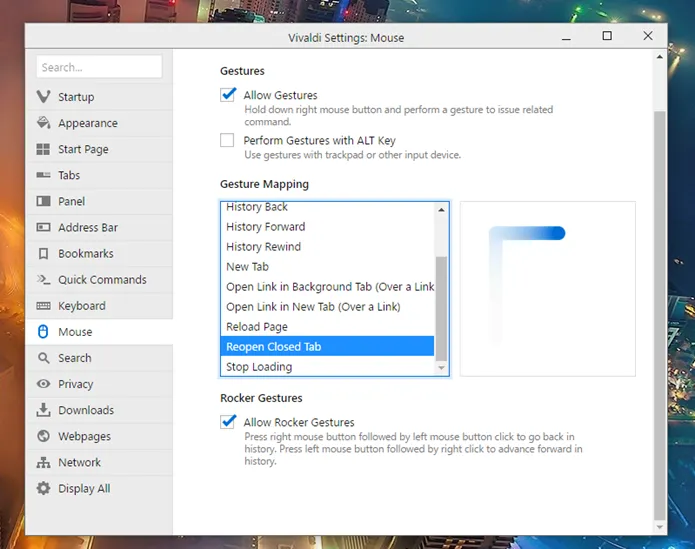This screenshot has height=549, width=695.
Task: Choose Stop Loading from gesture list
Action: click(x=259, y=367)
